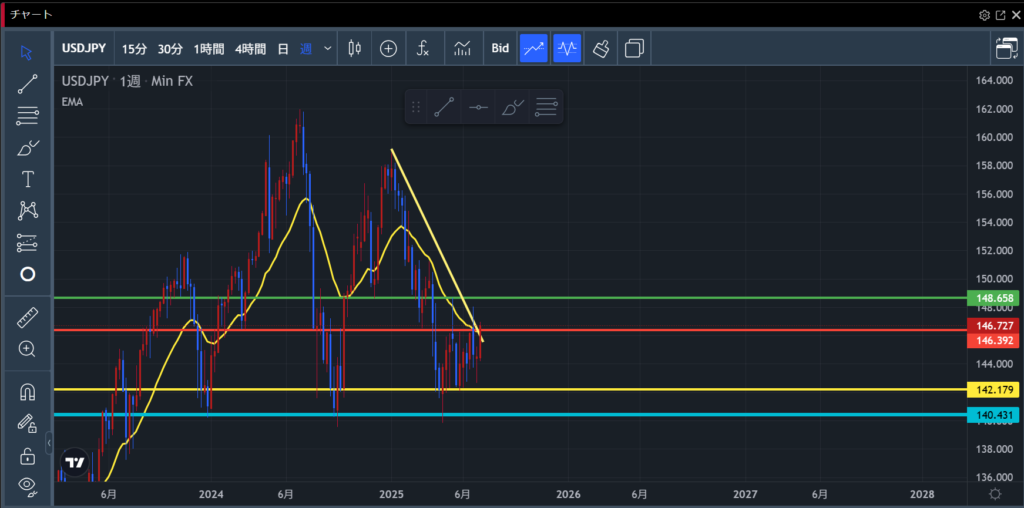Pop out the chart panel
Screen dimensions: 1024x508
[1000, 14]
